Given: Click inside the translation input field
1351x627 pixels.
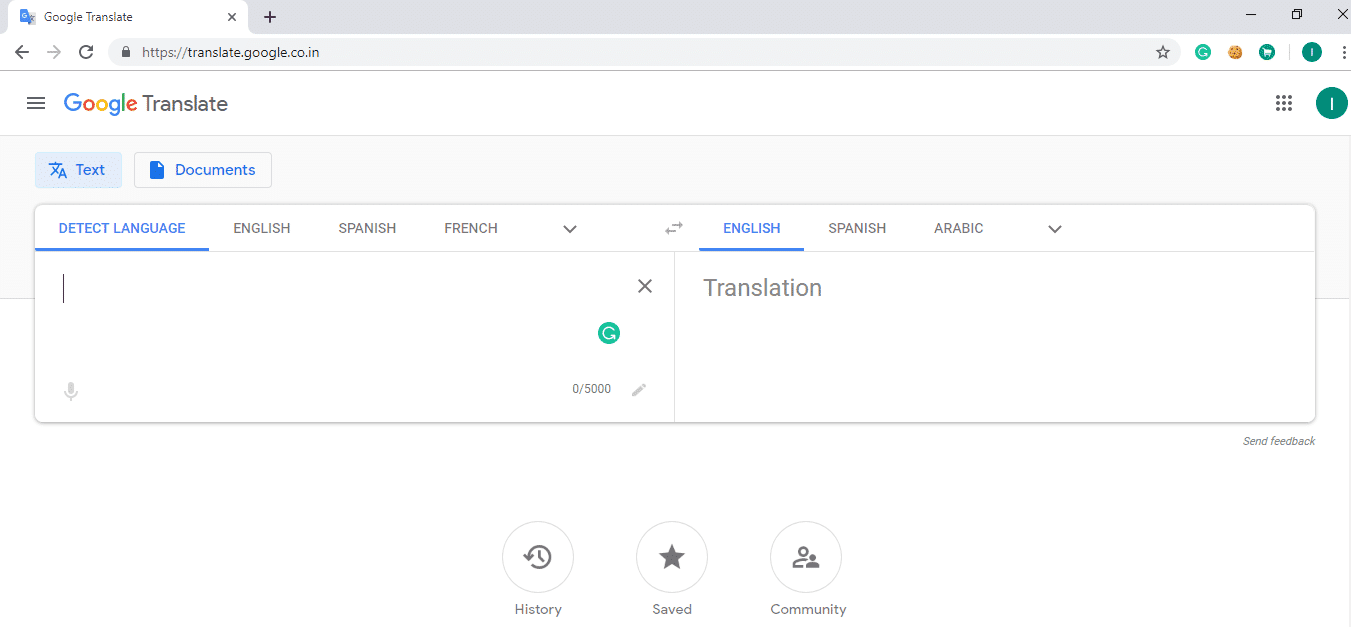Looking at the screenshot, I should (x=300, y=300).
